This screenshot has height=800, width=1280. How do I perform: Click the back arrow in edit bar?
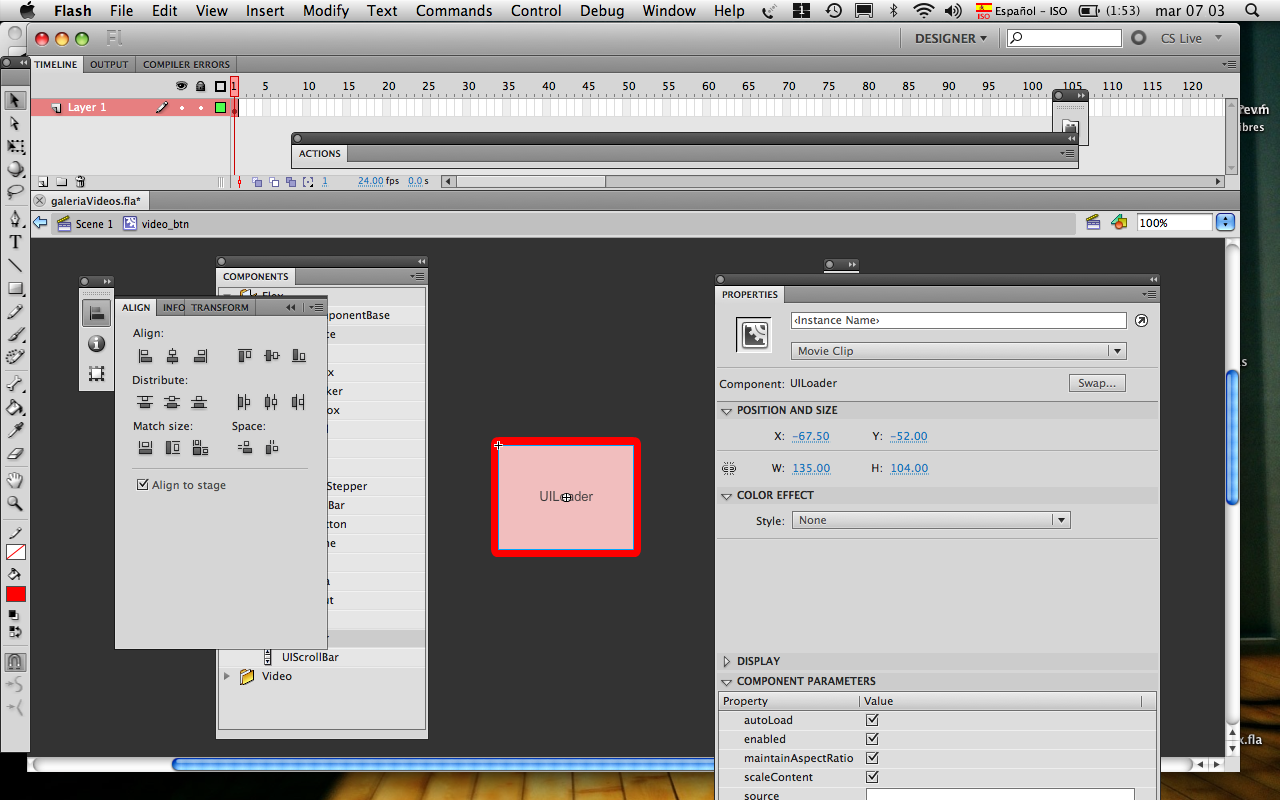(40, 223)
